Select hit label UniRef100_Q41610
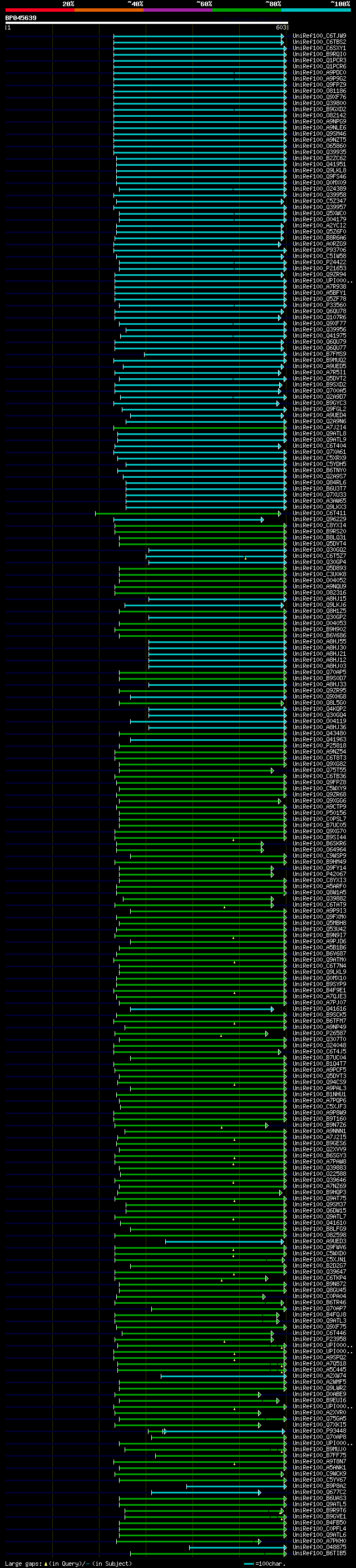This screenshot has height=1568, width=356. pyautogui.click(x=319, y=1223)
